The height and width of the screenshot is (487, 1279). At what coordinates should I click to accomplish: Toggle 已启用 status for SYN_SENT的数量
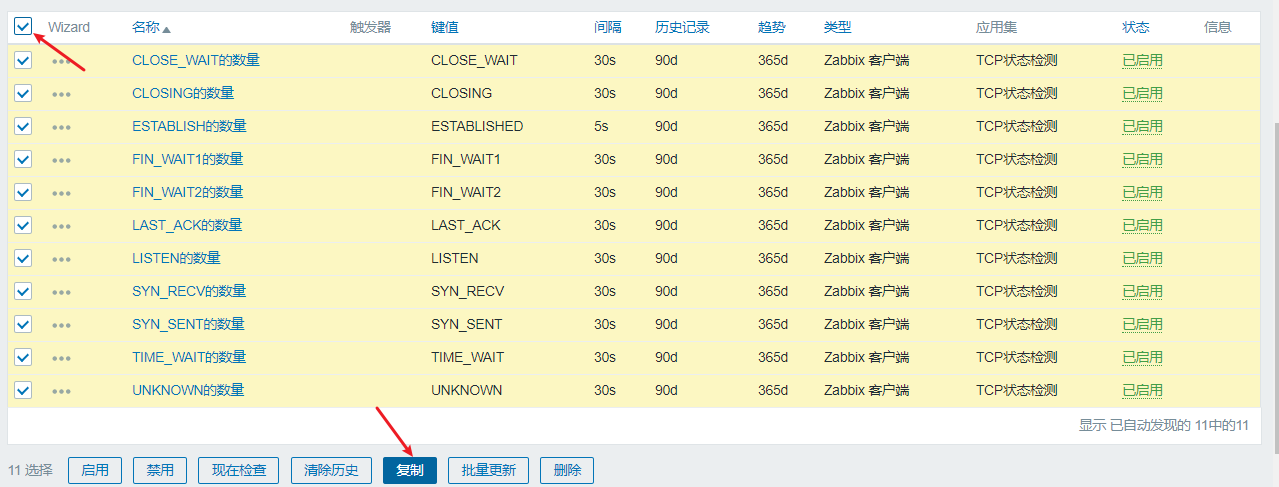(x=1142, y=324)
